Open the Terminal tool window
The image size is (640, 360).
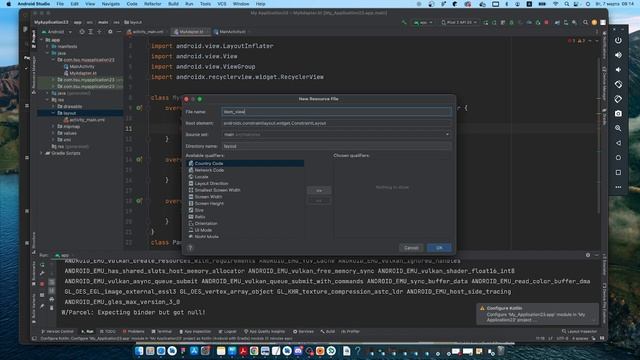click(x=162, y=331)
